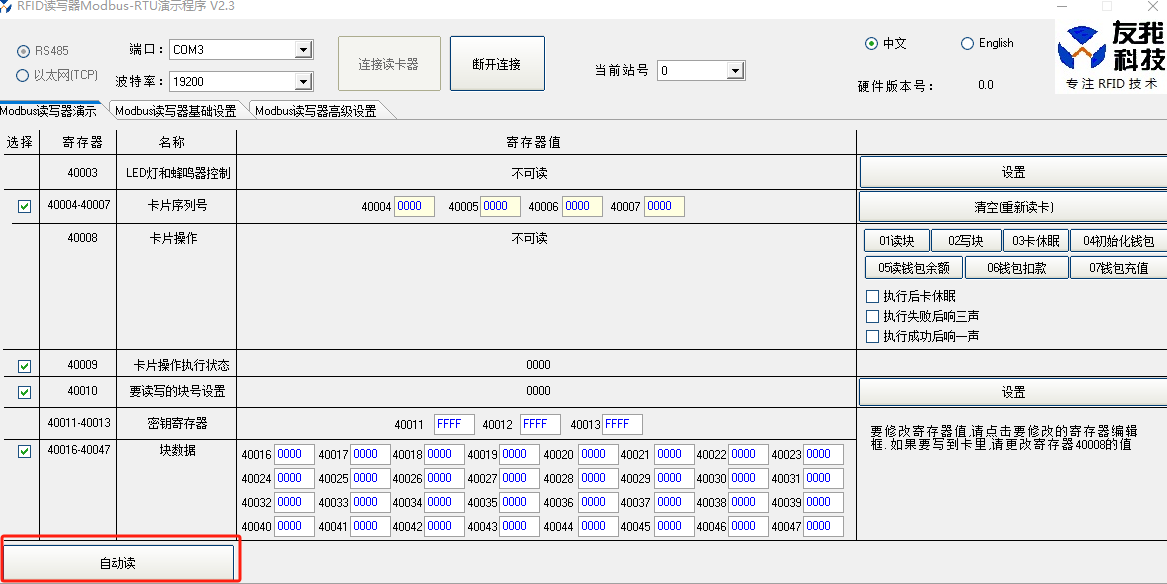Uncheck the 卡片序列号 row checkbox
This screenshot has width=1167, height=584.
22,206
